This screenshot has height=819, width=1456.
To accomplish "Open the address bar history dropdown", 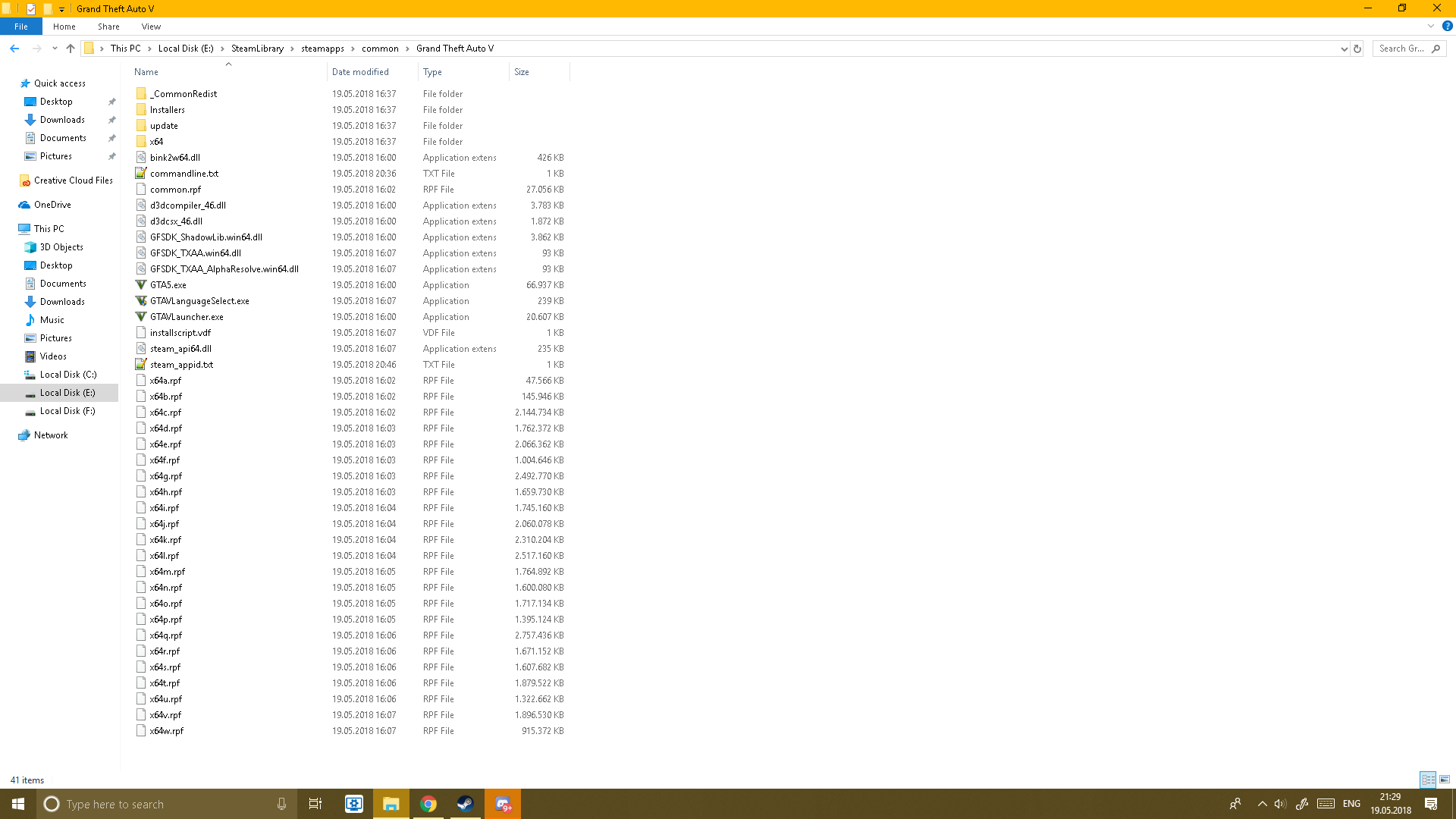I will (1344, 49).
